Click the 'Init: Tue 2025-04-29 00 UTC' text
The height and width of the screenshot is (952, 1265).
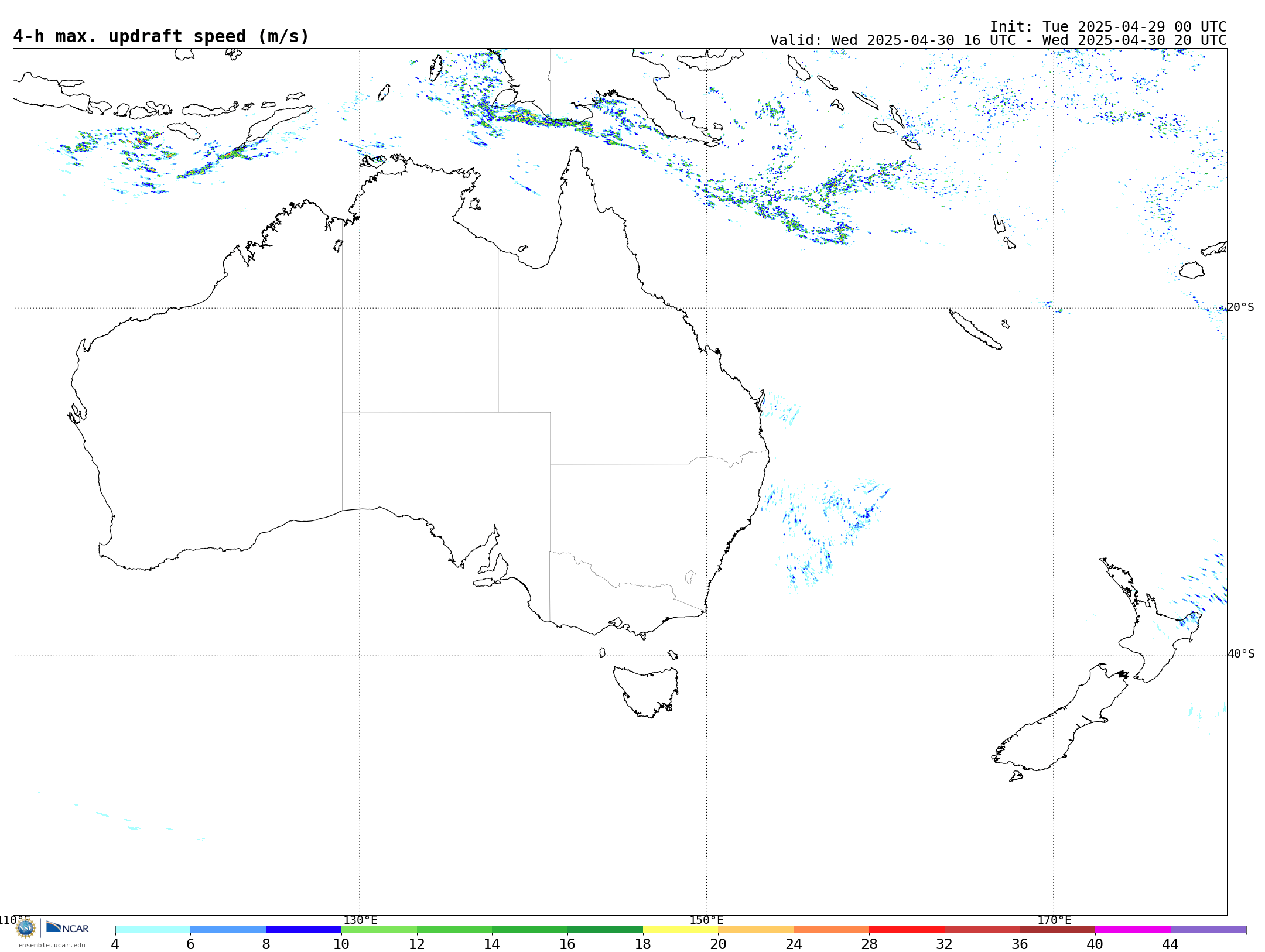point(1108,27)
